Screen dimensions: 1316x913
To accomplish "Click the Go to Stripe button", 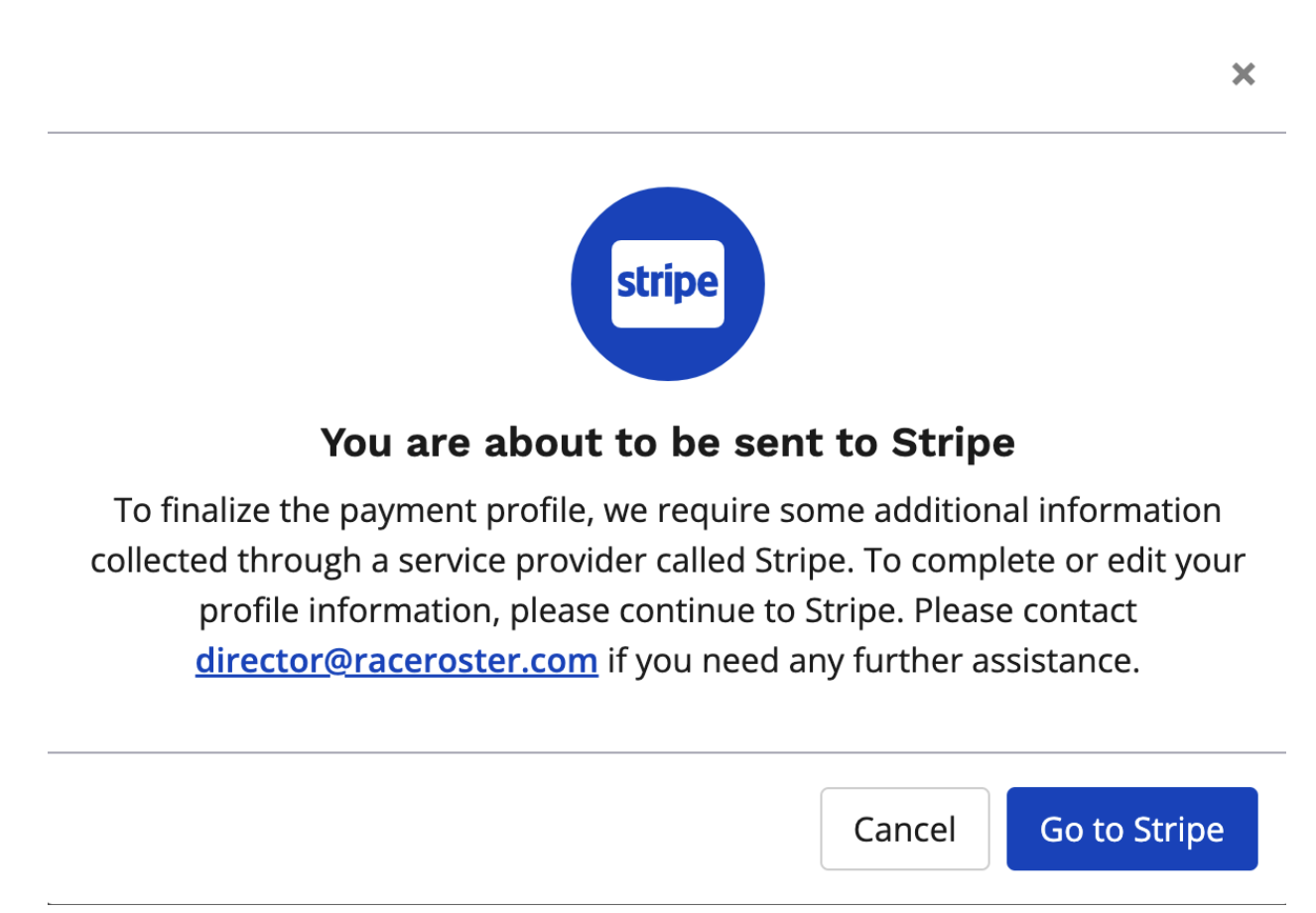I will coord(1131,829).
